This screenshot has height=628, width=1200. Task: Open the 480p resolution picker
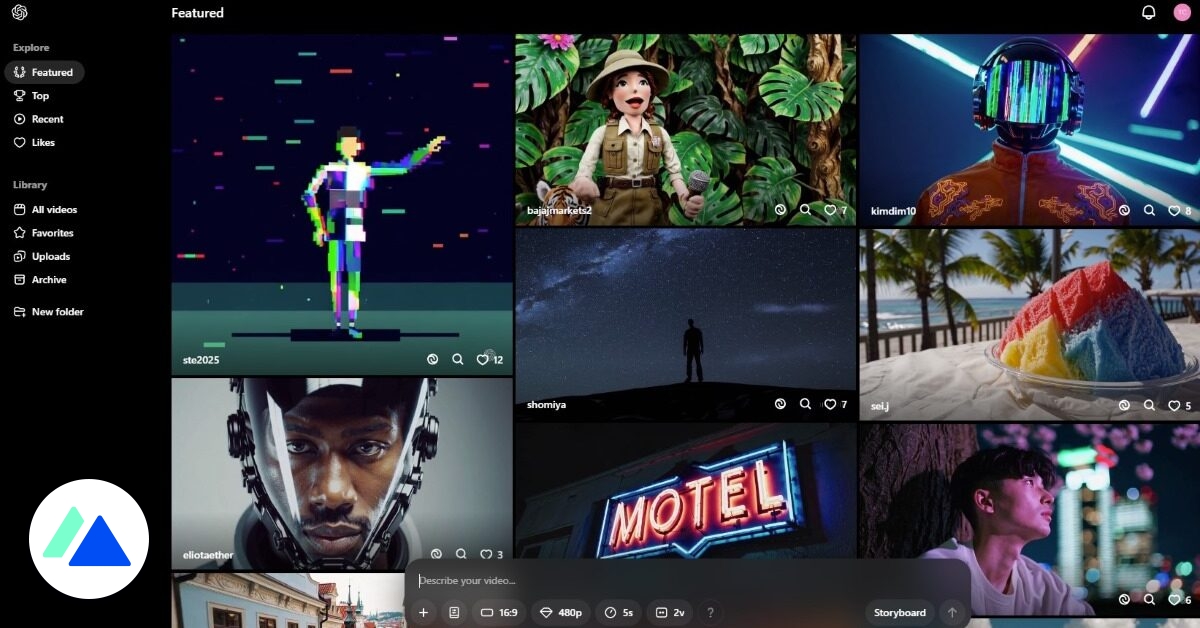[x=560, y=612]
